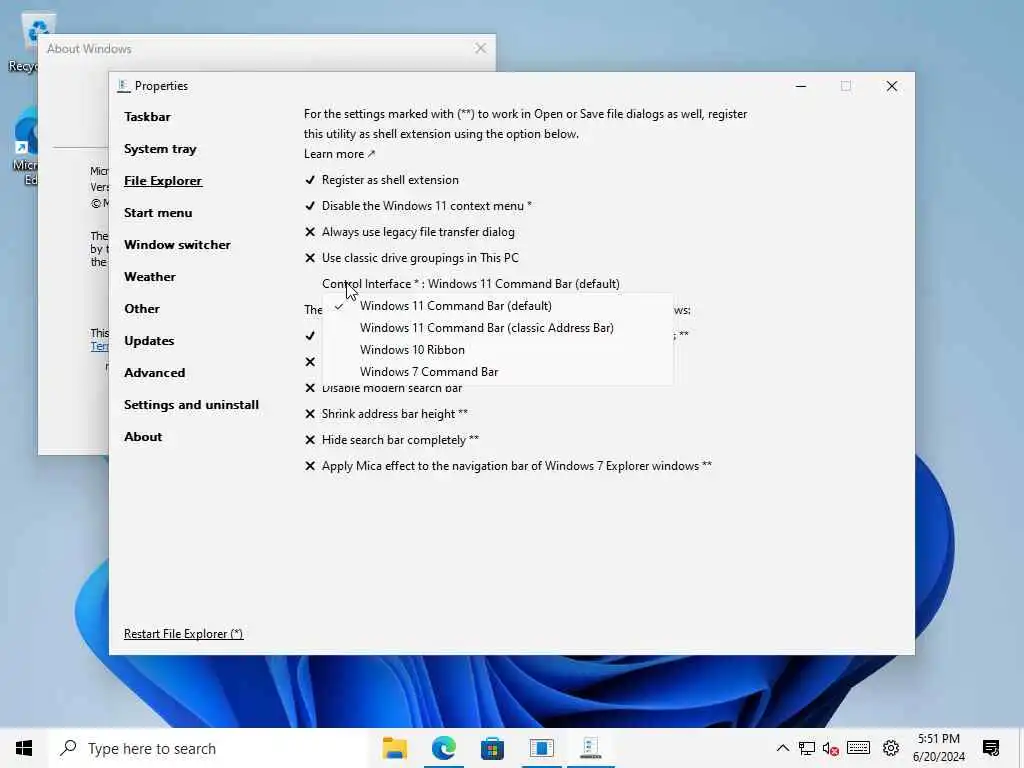
Task: Close the About Windows dialog
Action: [x=481, y=48]
